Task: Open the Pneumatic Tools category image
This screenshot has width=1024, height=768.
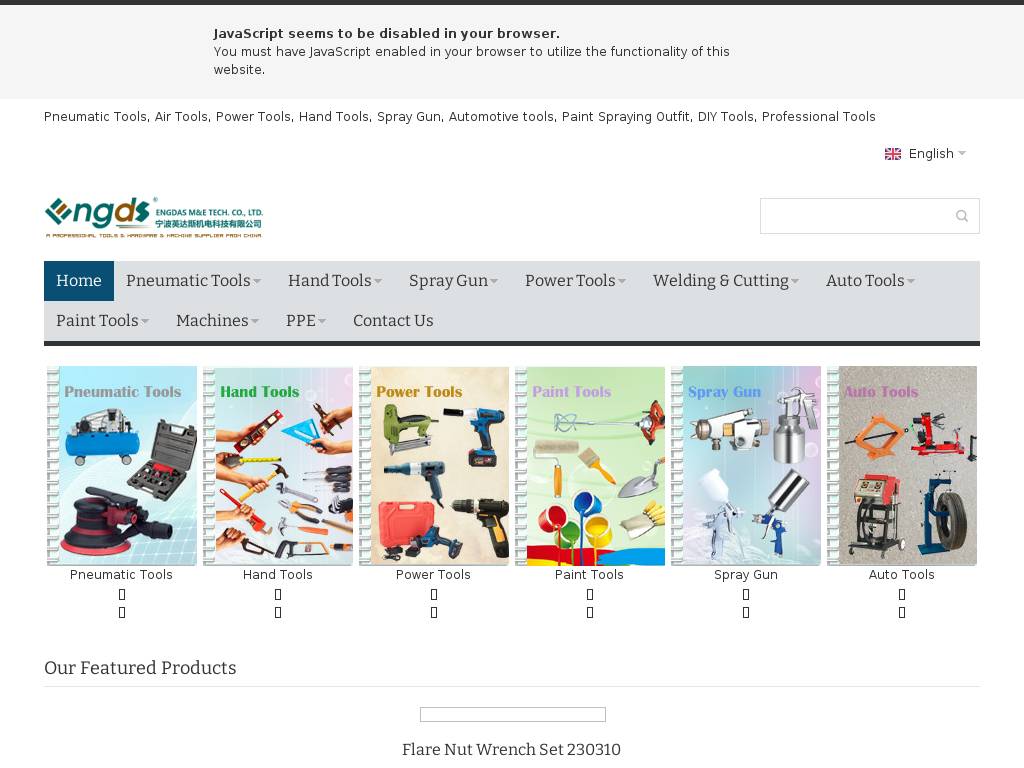Action: point(122,466)
